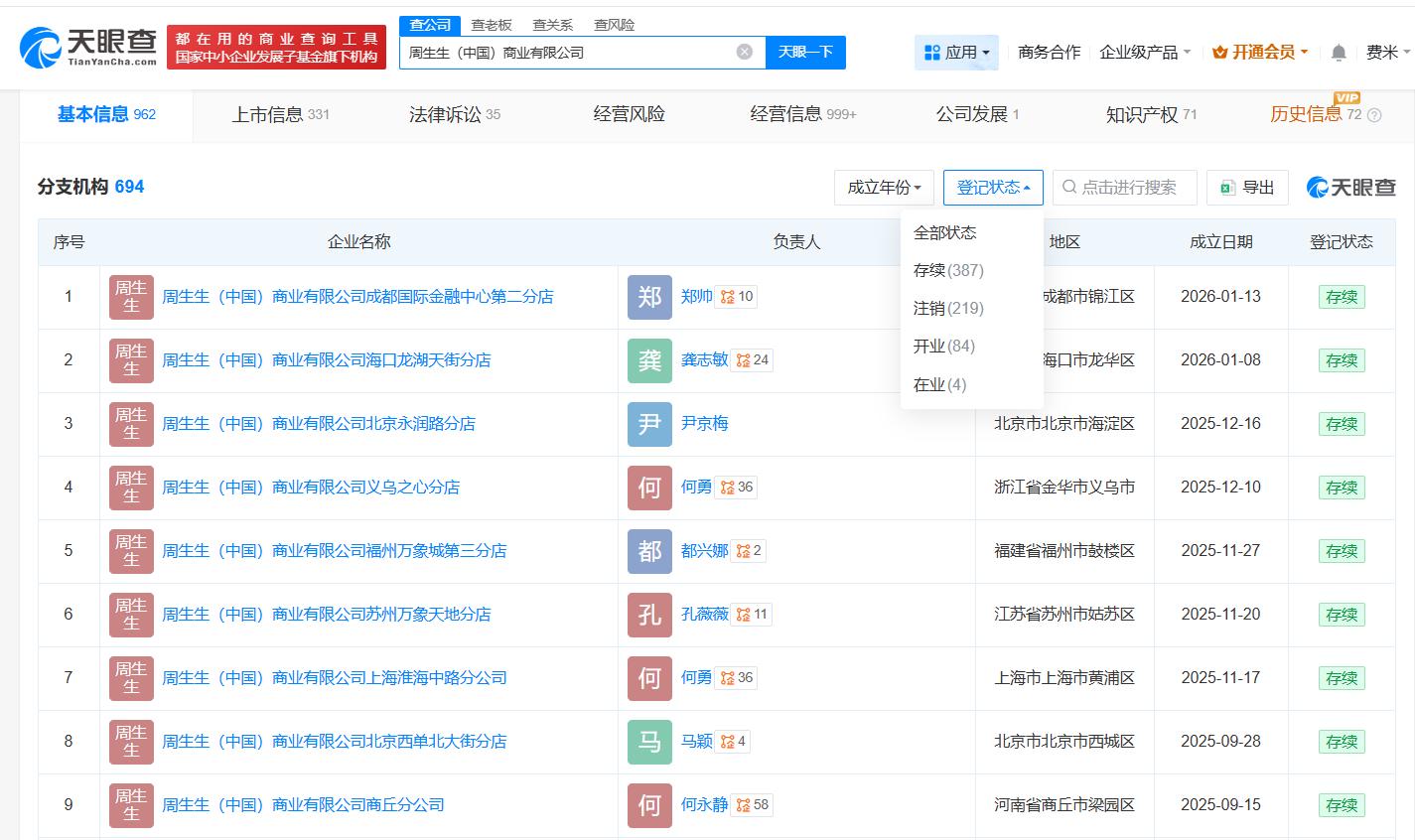The width and height of the screenshot is (1415, 840).
Task: Open 周生生义乌之心分店 company link
Action: point(311,488)
